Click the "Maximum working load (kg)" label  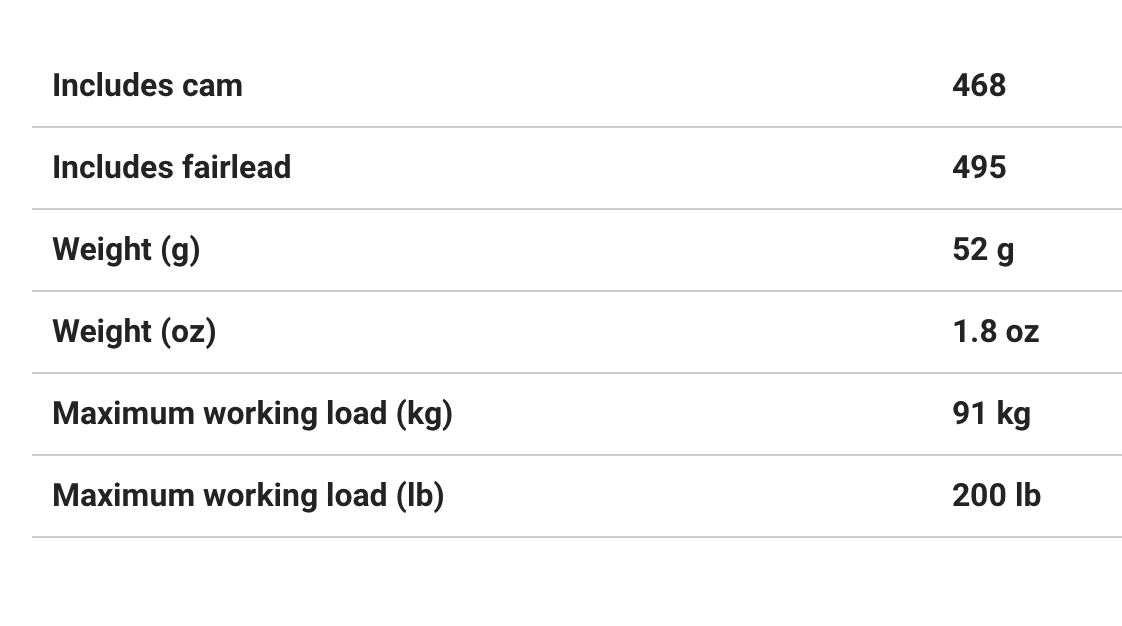[x=252, y=414]
